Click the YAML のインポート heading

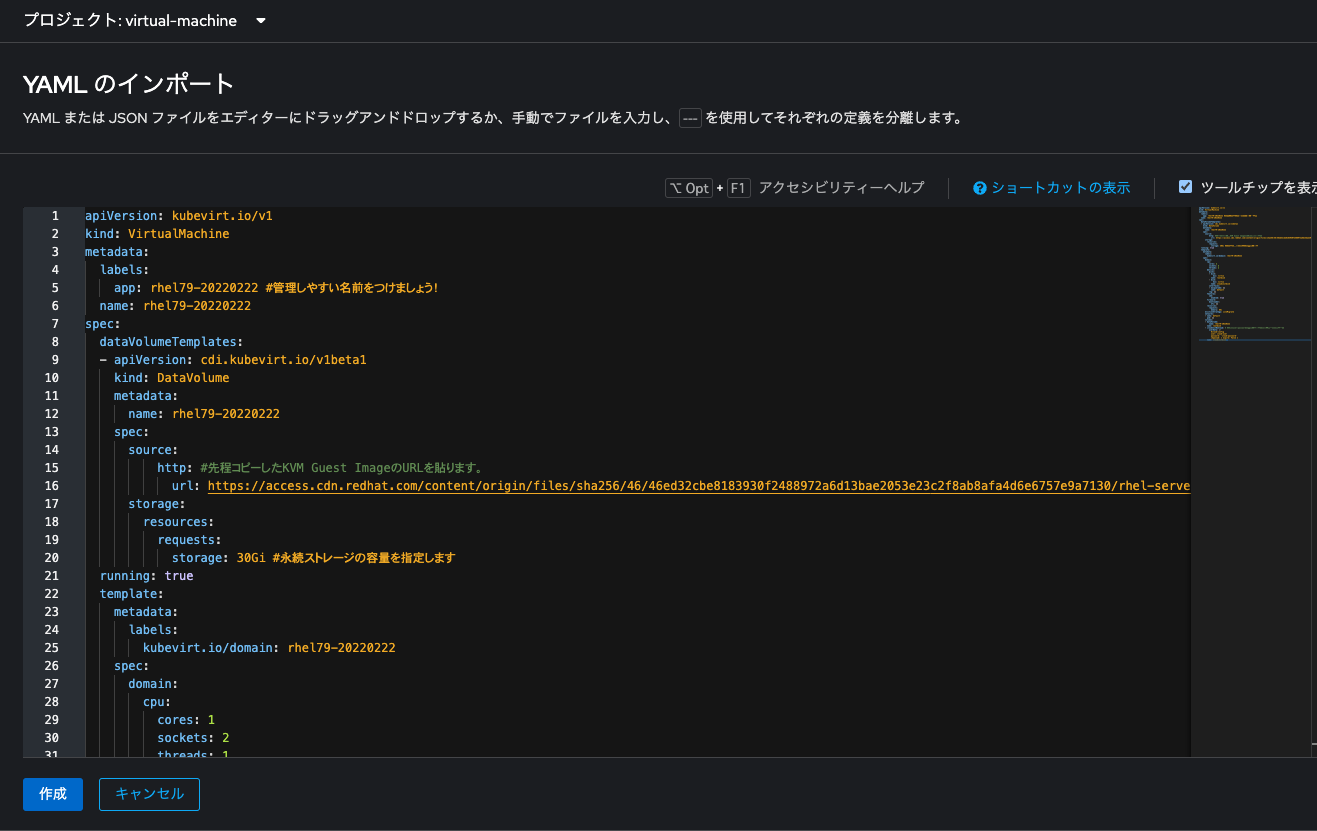128,84
